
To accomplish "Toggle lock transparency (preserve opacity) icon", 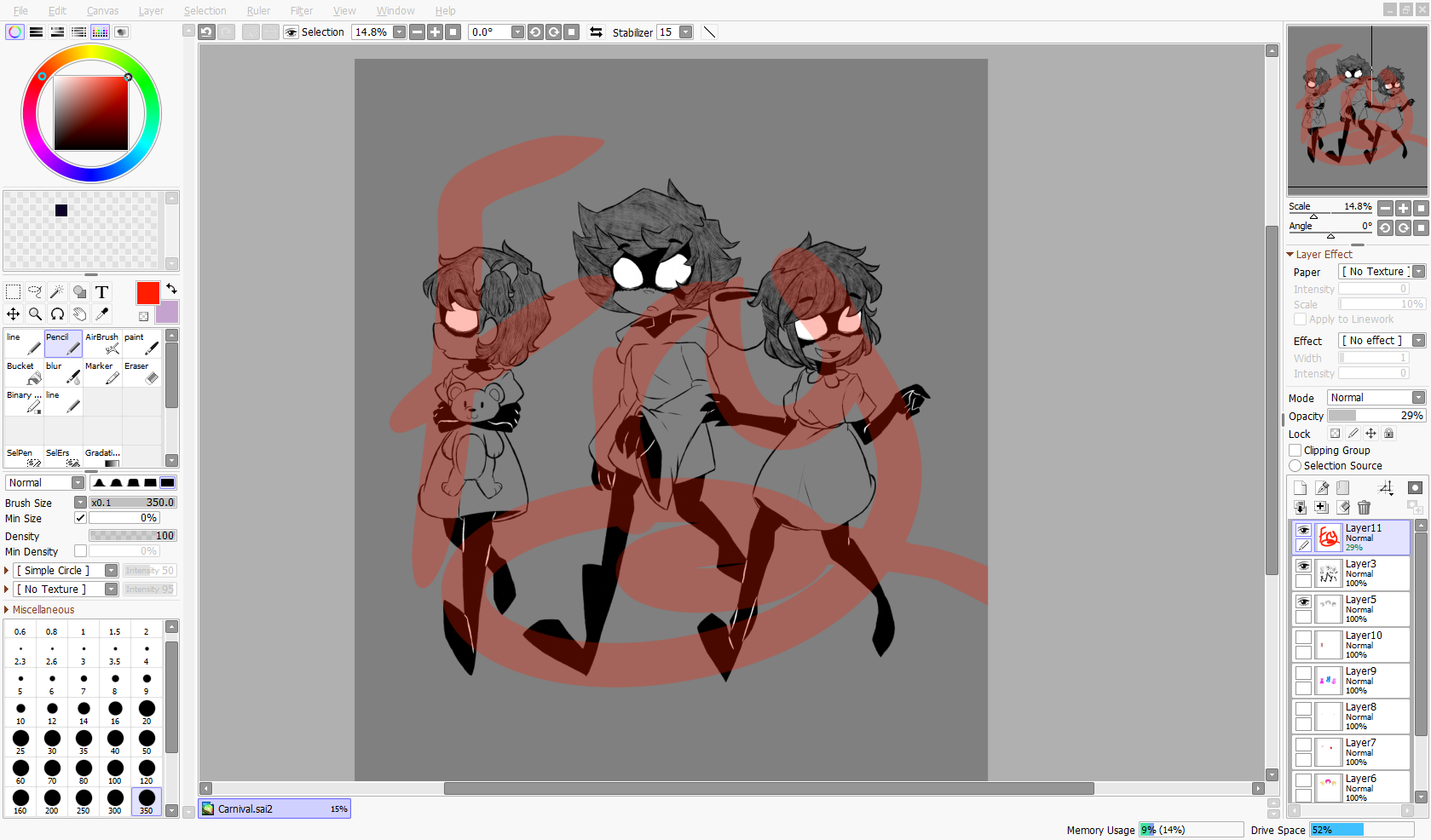I will pos(1335,434).
